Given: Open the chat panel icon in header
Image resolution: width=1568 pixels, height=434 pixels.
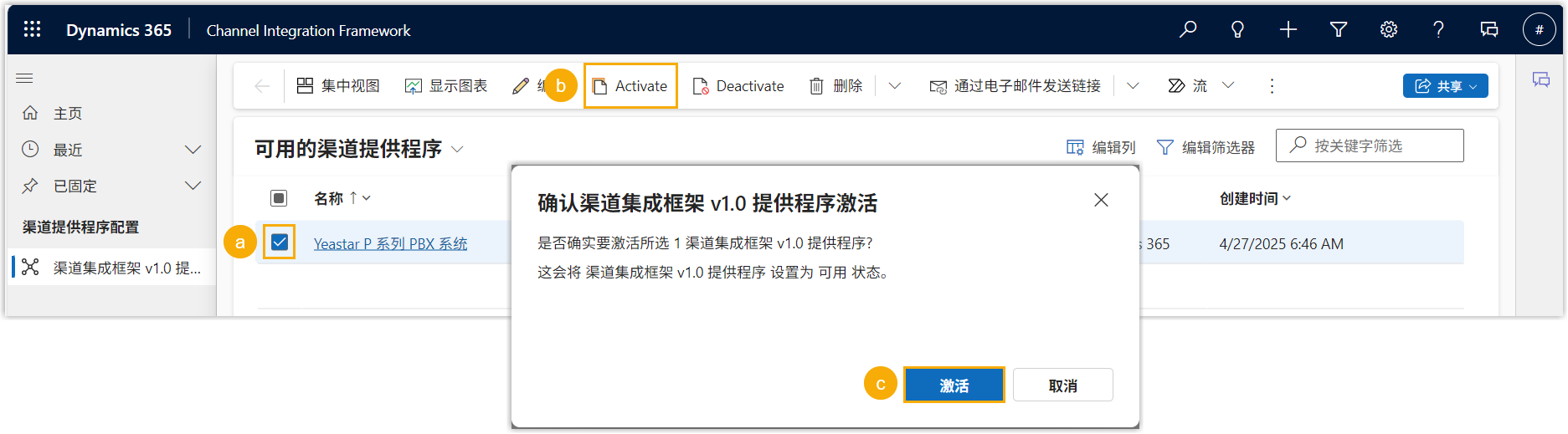Looking at the screenshot, I should click(x=1488, y=30).
